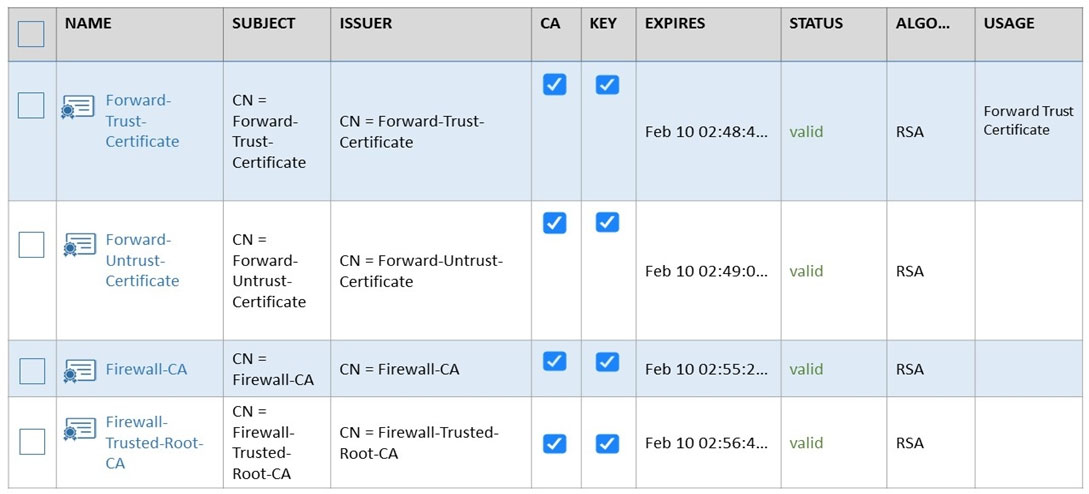Toggle KEY checkbox for Forward-Untrust-Certificate

tap(607, 222)
